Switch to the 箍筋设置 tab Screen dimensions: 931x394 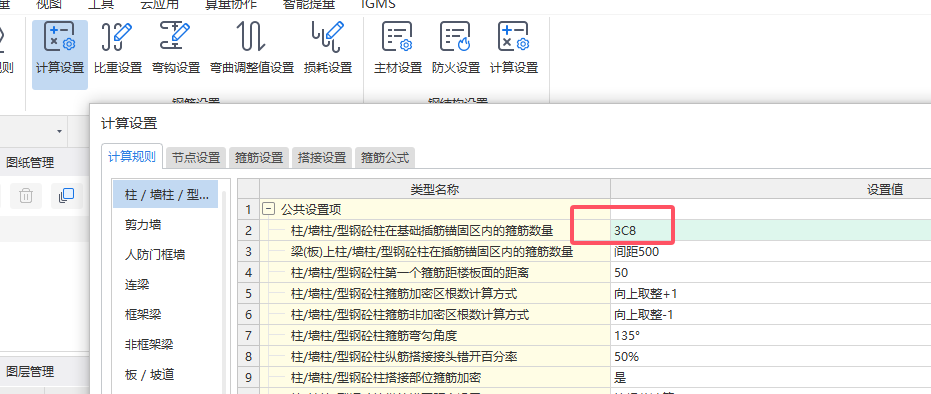pyautogui.click(x=259, y=158)
